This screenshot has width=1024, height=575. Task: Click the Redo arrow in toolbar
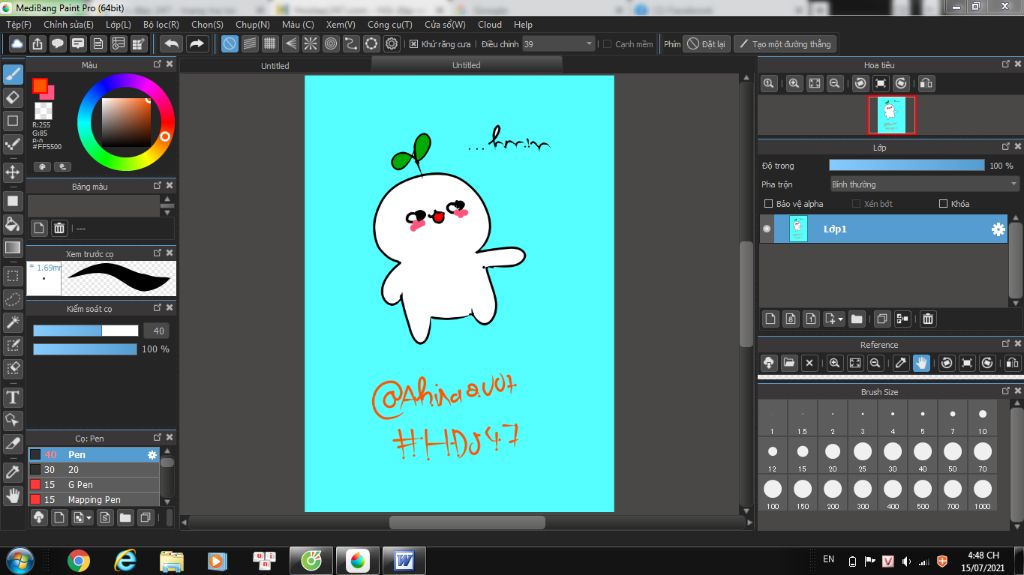(x=197, y=44)
